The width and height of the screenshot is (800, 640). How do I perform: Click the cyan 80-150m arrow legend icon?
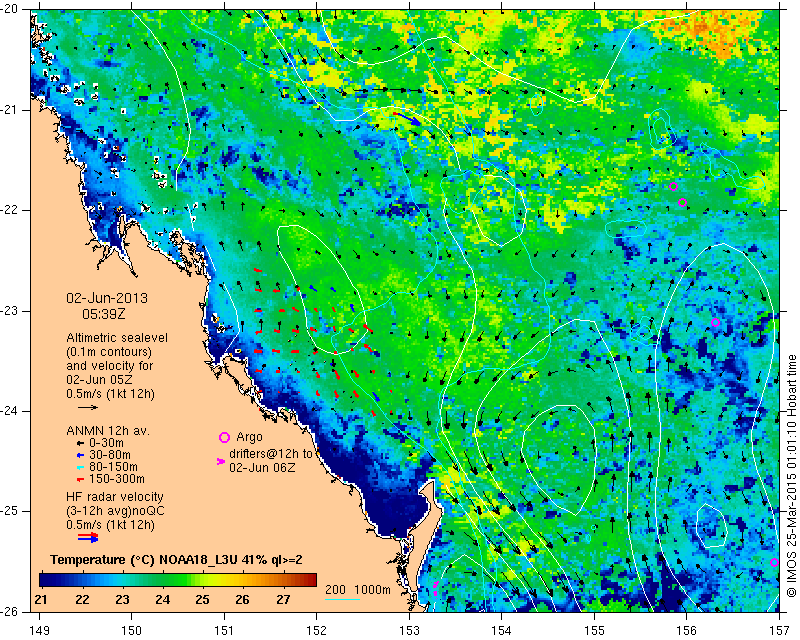click(80, 467)
